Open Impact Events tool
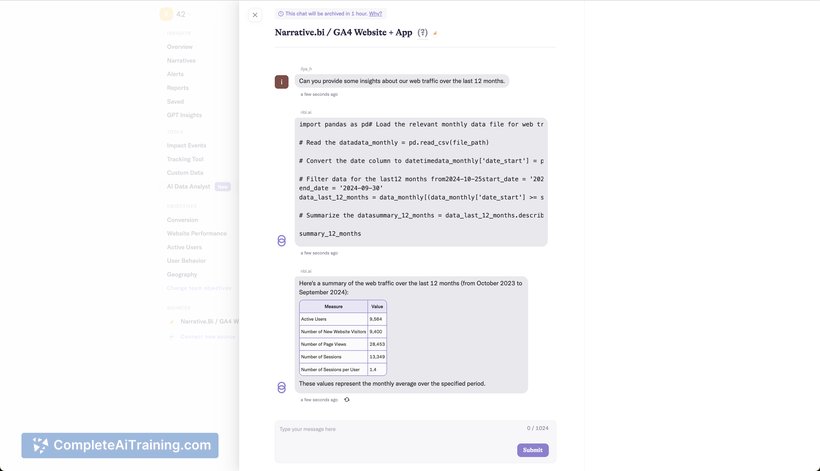The height and width of the screenshot is (471, 820). coord(186,145)
